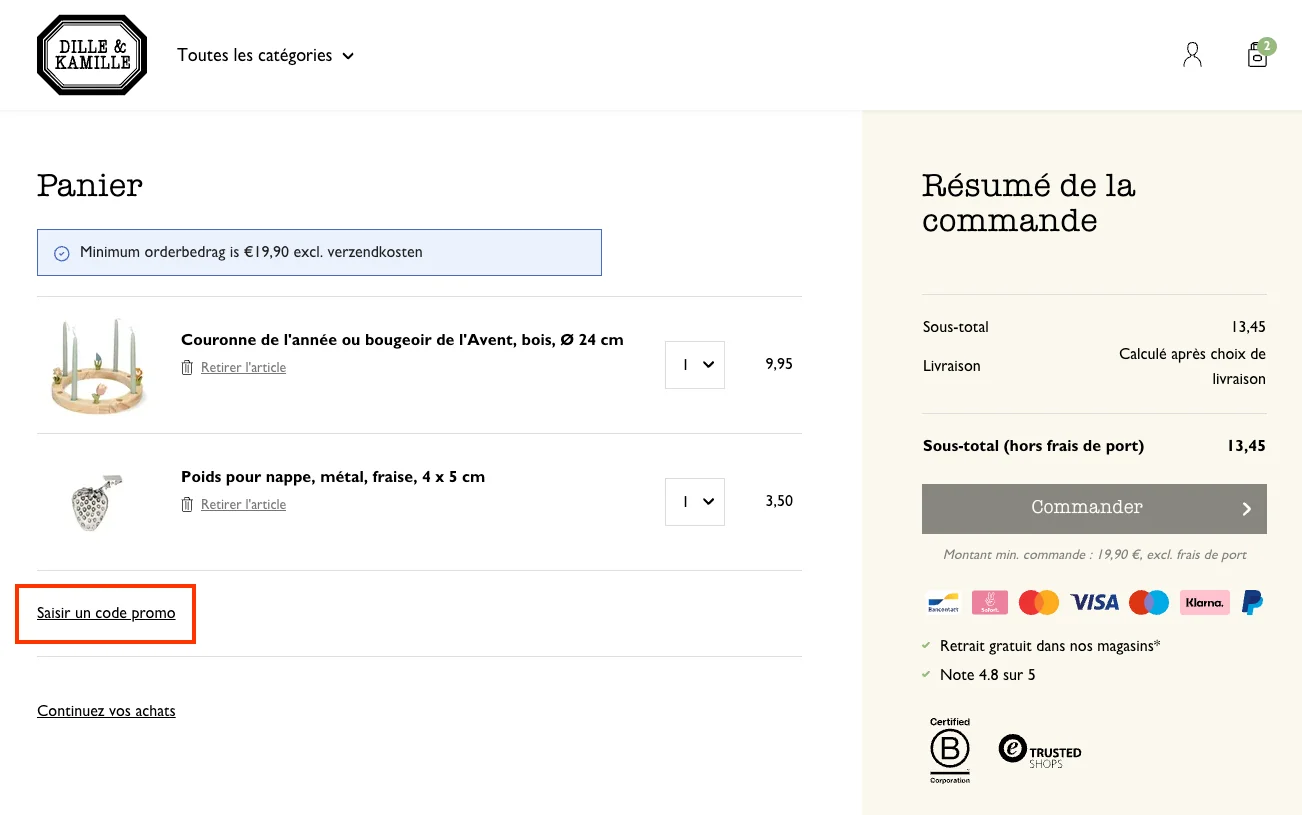Click the VISA payment icon
The height and width of the screenshot is (815, 1302).
[1095, 602]
